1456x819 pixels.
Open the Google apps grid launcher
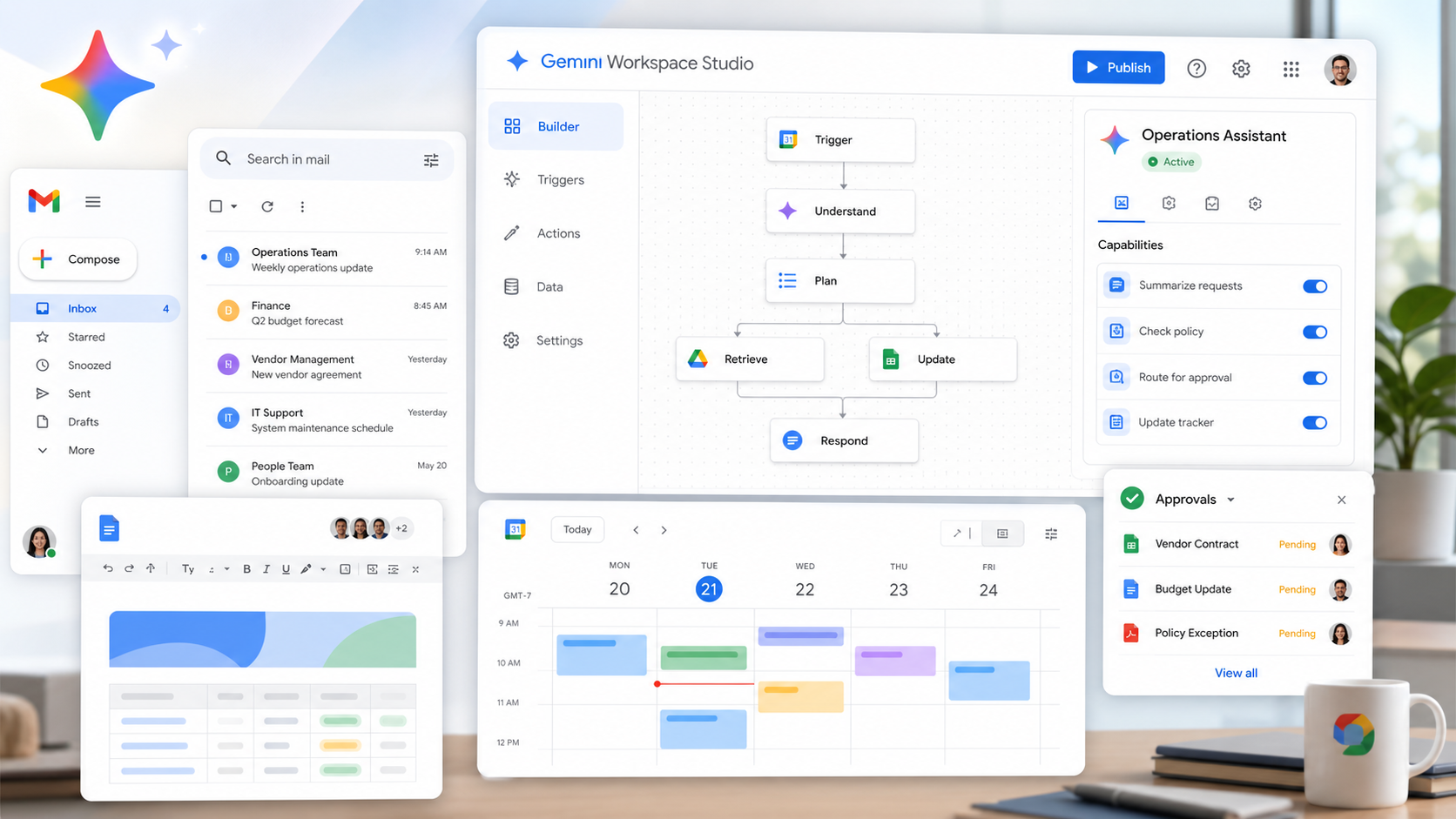(x=1291, y=69)
